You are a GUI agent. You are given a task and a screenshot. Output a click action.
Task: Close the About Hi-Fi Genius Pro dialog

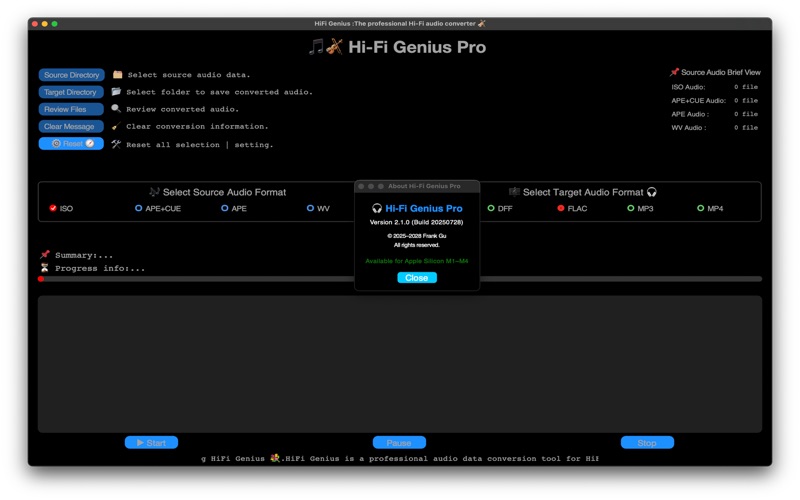click(417, 278)
